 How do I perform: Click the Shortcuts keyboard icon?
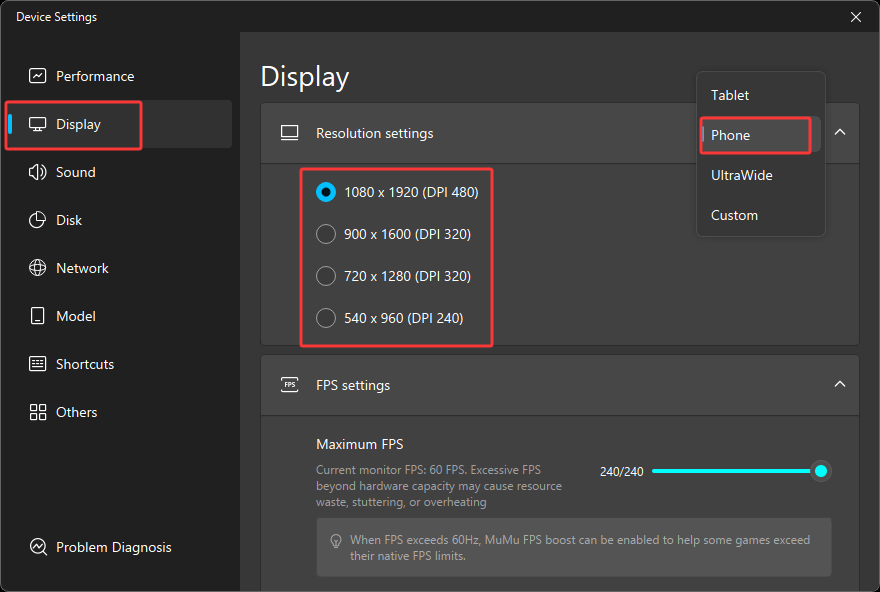[x=38, y=364]
